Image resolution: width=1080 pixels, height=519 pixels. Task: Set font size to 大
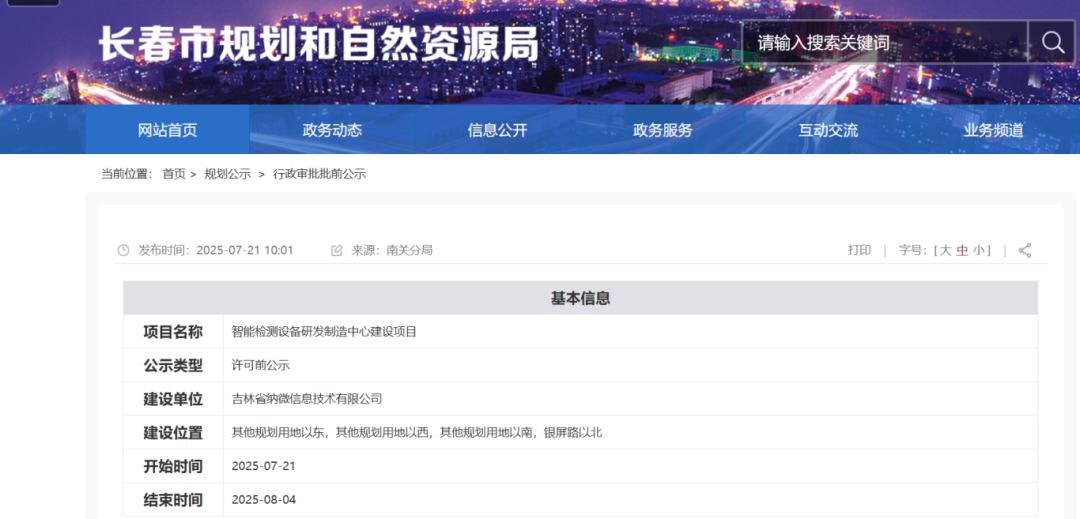[946, 251]
